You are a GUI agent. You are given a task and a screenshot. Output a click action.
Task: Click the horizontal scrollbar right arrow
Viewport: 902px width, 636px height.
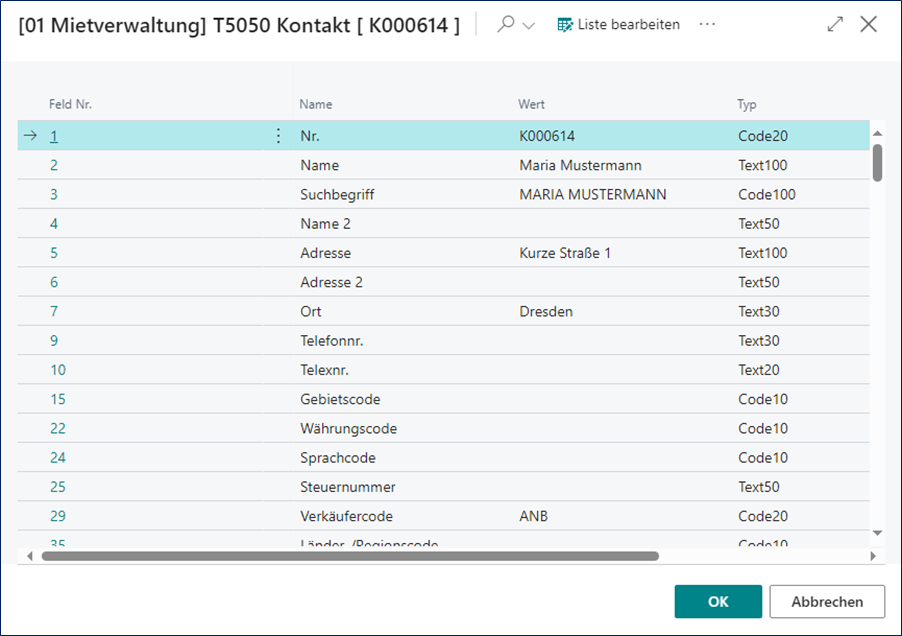873,556
